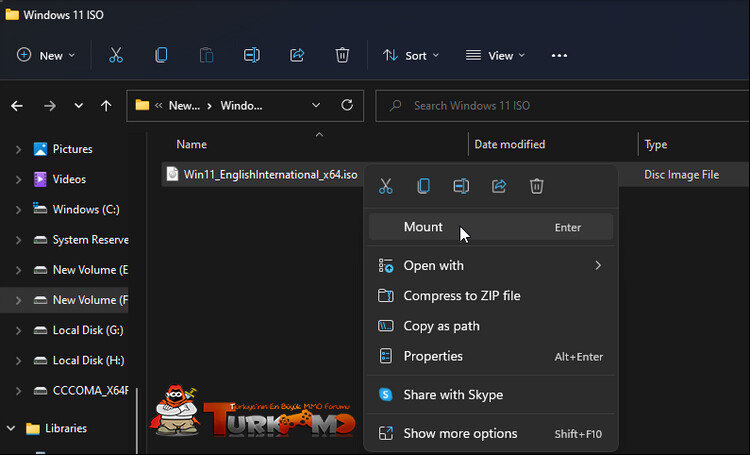Collapse the Libraries tree node

[x=11, y=428]
